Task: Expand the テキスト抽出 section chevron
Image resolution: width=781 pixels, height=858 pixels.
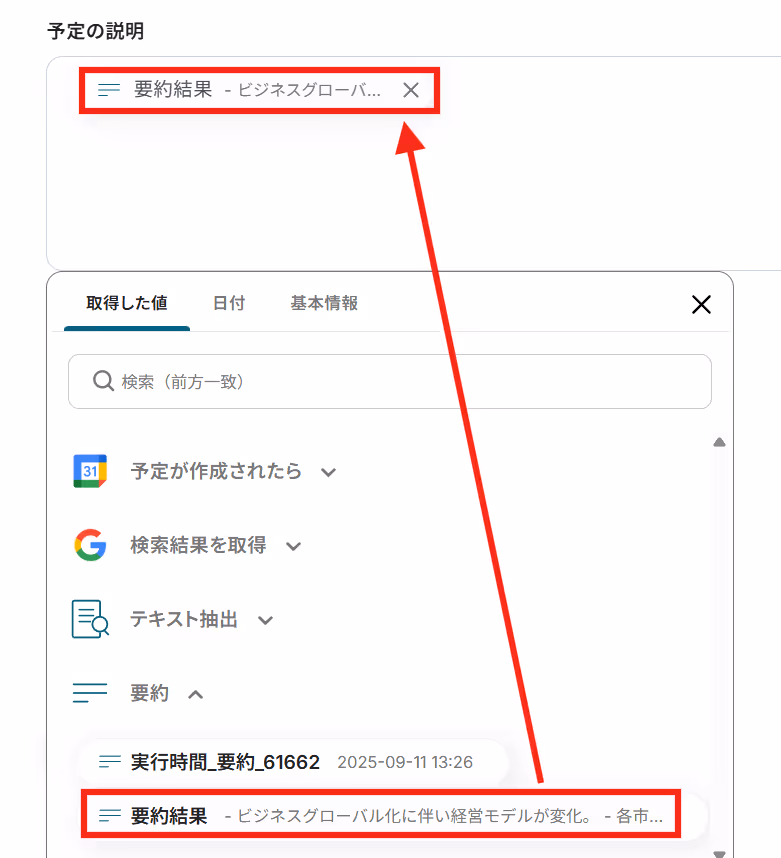Action: (265, 621)
